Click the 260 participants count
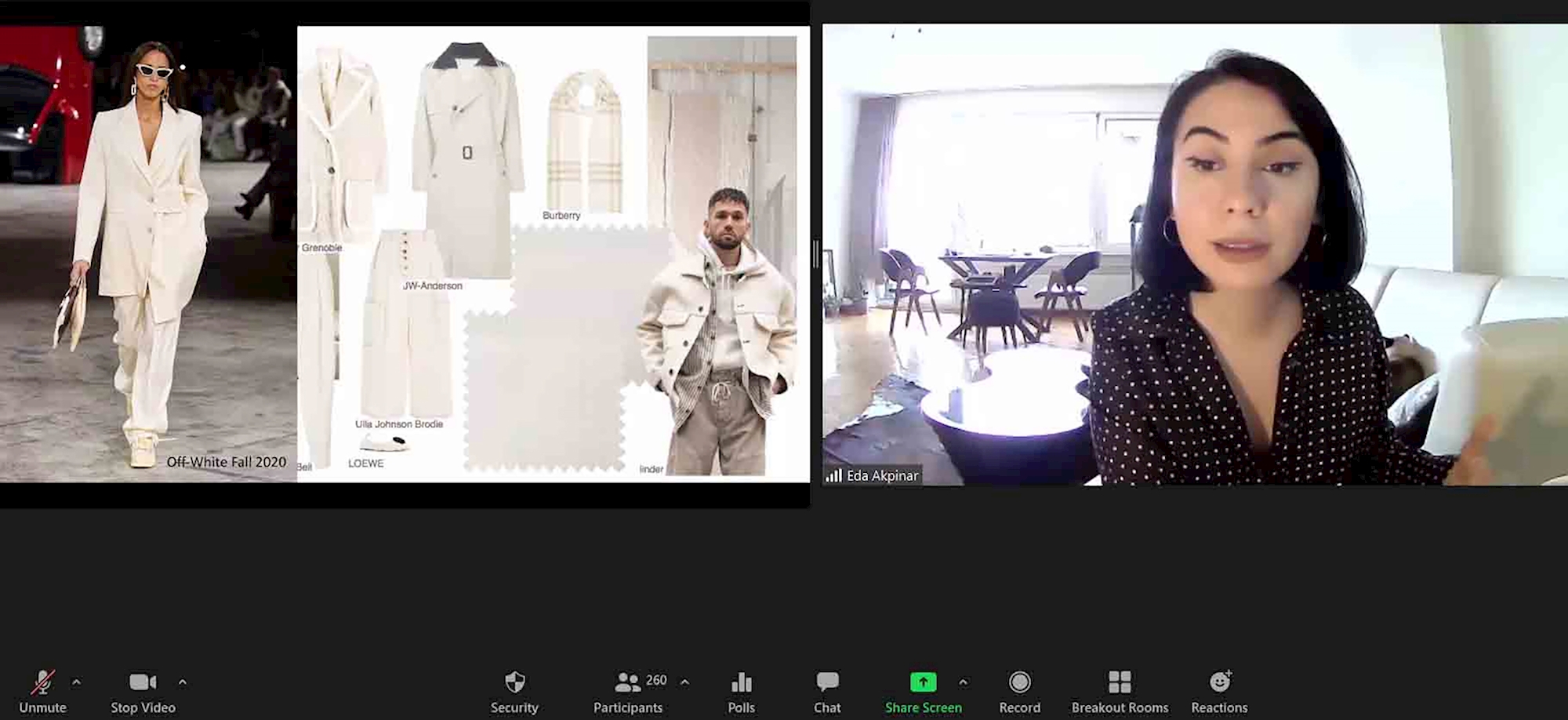This screenshot has height=720, width=1568. pyautogui.click(x=656, y=680)
